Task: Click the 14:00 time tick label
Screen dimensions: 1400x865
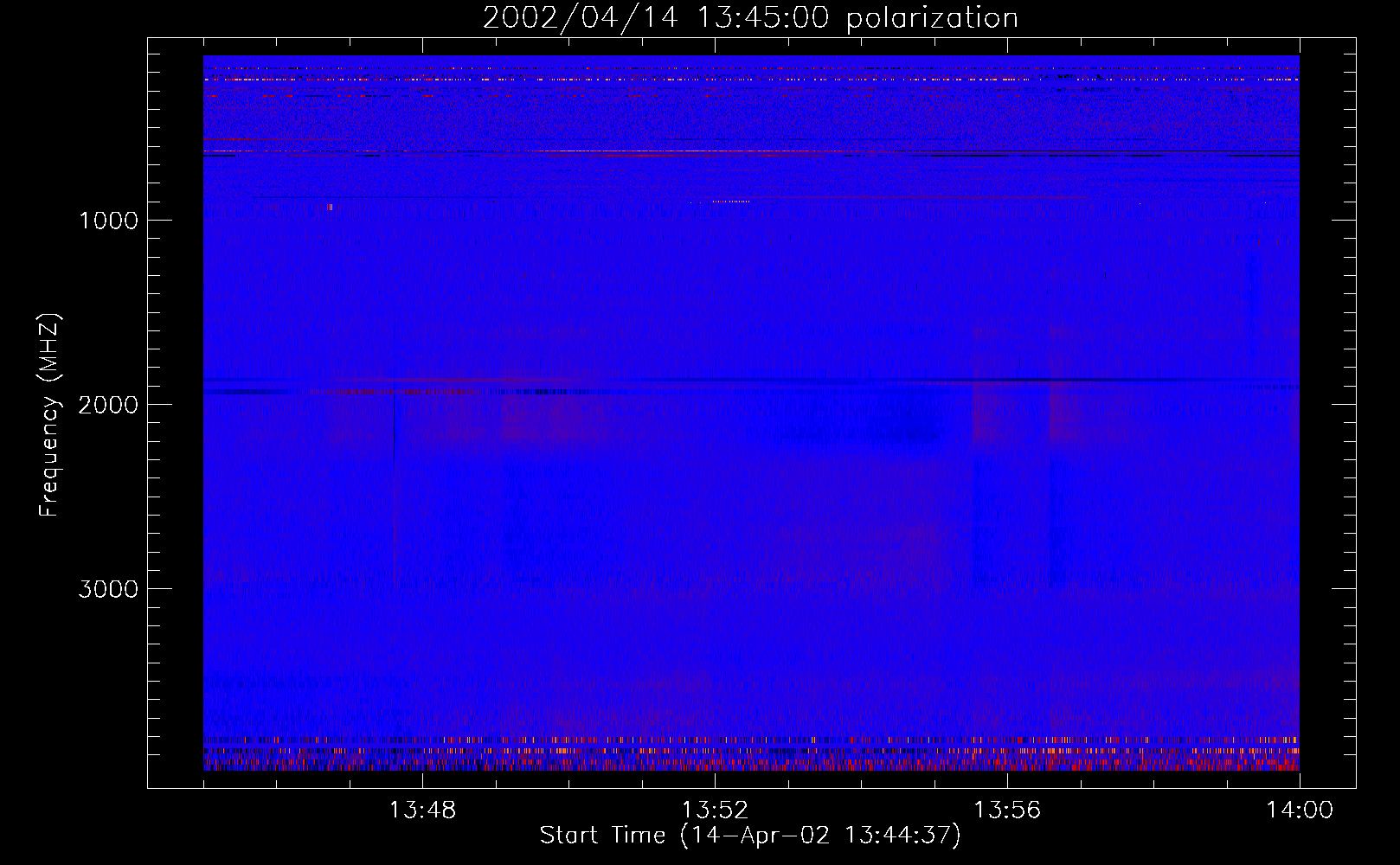Action: tap(1300, 811)
